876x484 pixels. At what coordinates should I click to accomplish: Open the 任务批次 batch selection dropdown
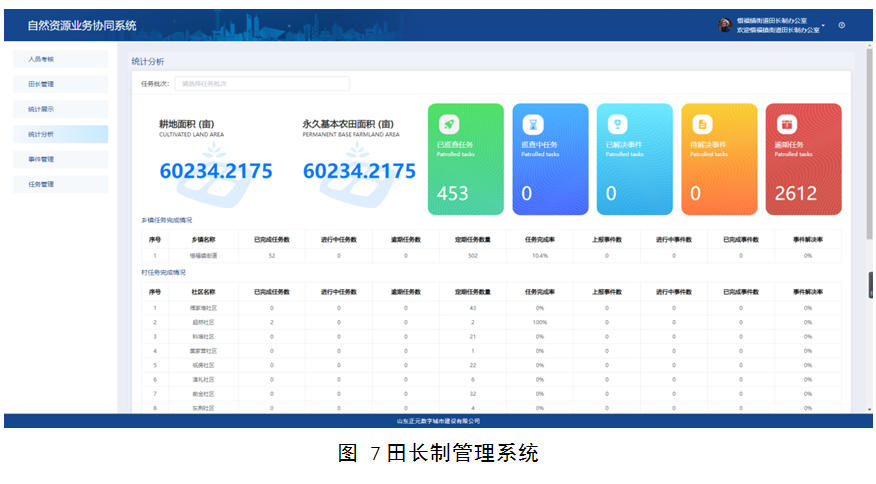(262, 84)
